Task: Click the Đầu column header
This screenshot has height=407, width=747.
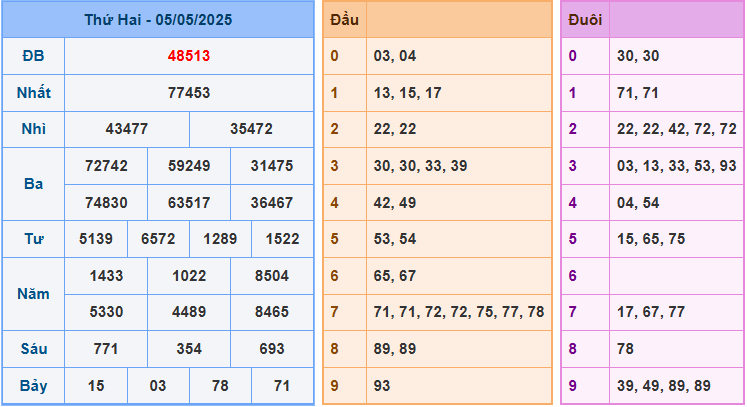Action: pyautogui.click(x=344, y=20)
